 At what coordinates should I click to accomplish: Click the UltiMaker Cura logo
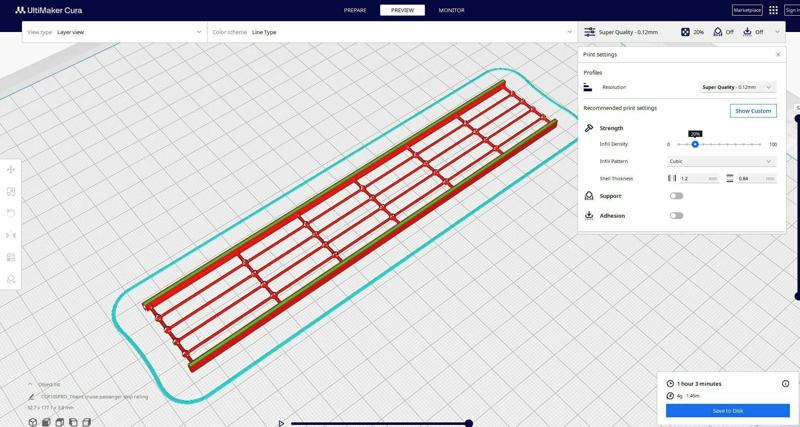coord(48,10)
